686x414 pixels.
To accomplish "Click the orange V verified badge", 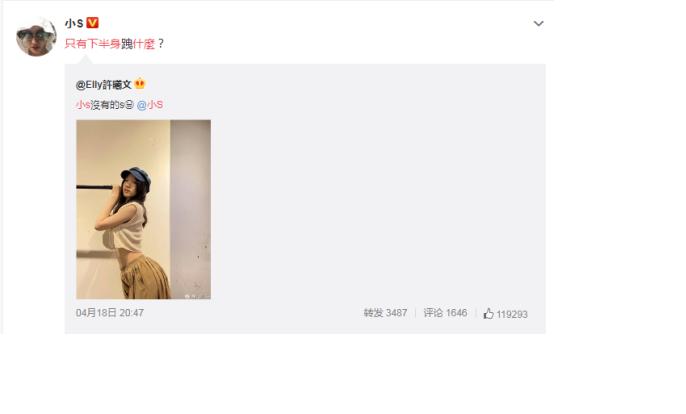I will [x=92, y=23].
